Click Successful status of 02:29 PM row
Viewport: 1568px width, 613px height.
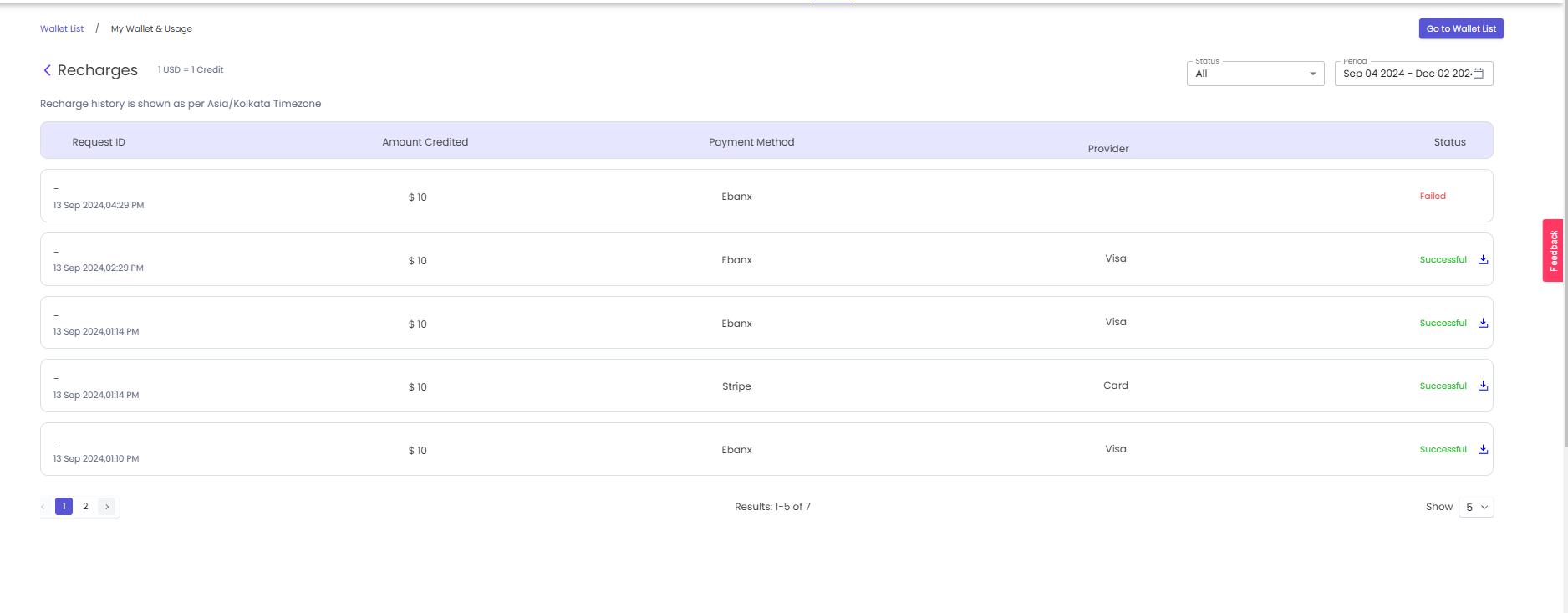tap(1443, 259)
